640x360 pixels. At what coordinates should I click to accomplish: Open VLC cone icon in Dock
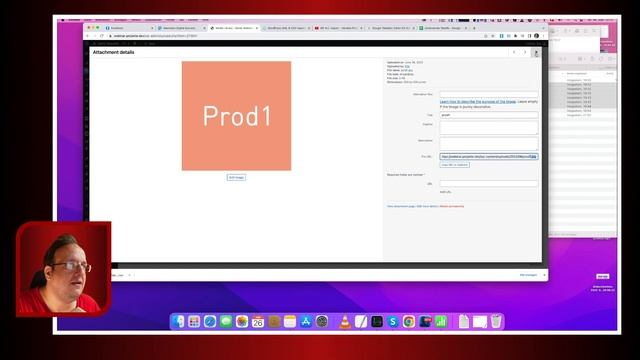(345, 322)
